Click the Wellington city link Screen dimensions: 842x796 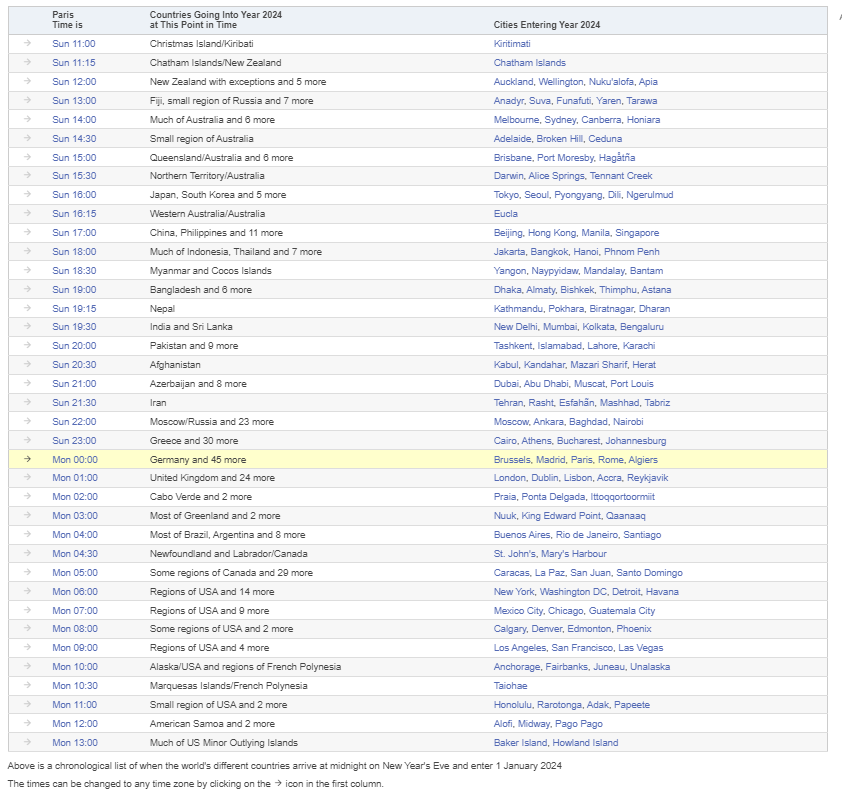(x=561, y=82)
